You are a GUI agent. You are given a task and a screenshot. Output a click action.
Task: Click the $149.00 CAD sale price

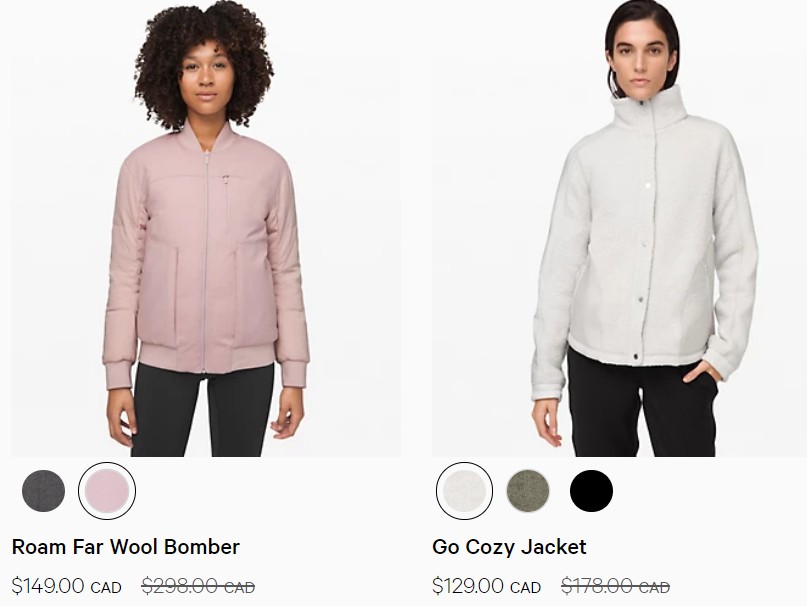(66, 586)
